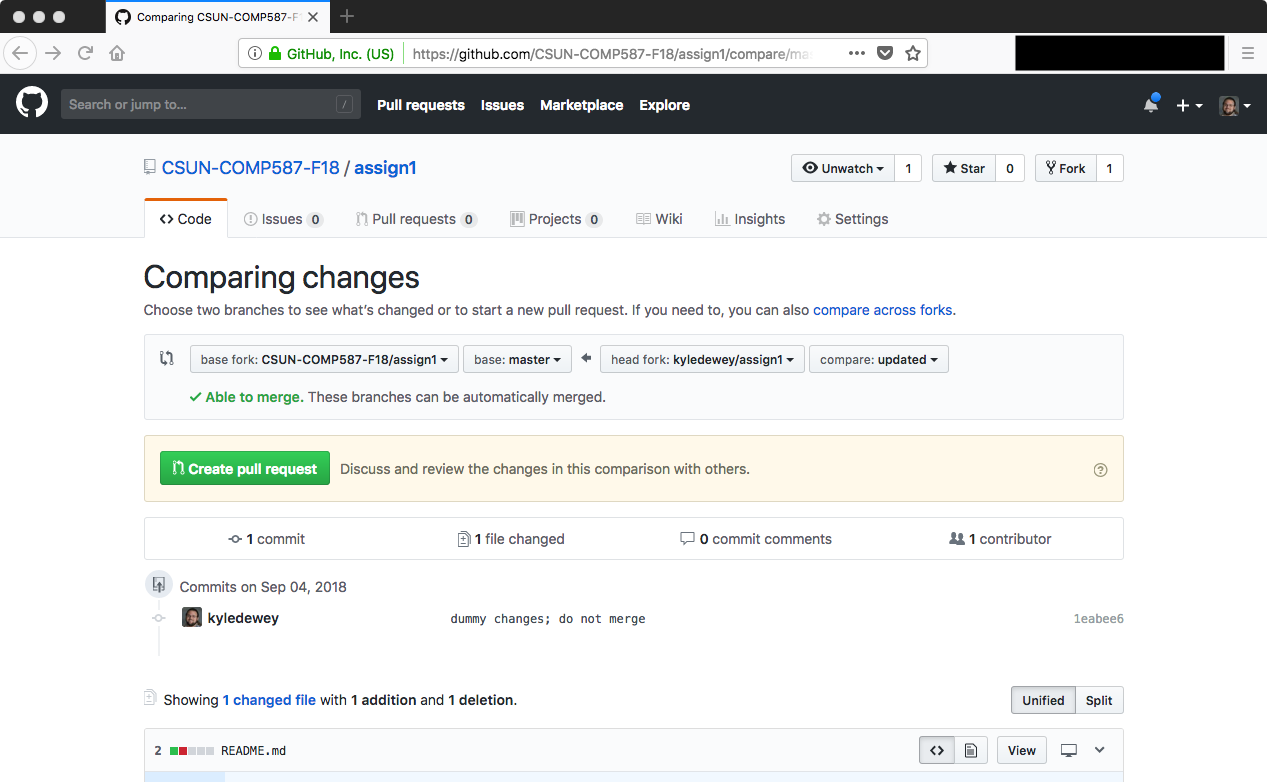Open the base: master branch dropdown
1267x782 pixels.
[517, 359]
